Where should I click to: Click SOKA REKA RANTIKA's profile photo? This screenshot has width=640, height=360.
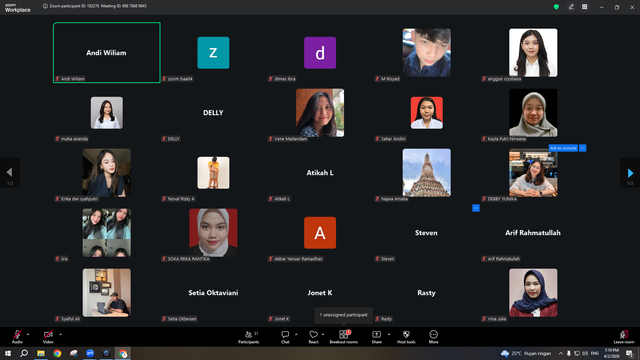(x=213, y=233)
